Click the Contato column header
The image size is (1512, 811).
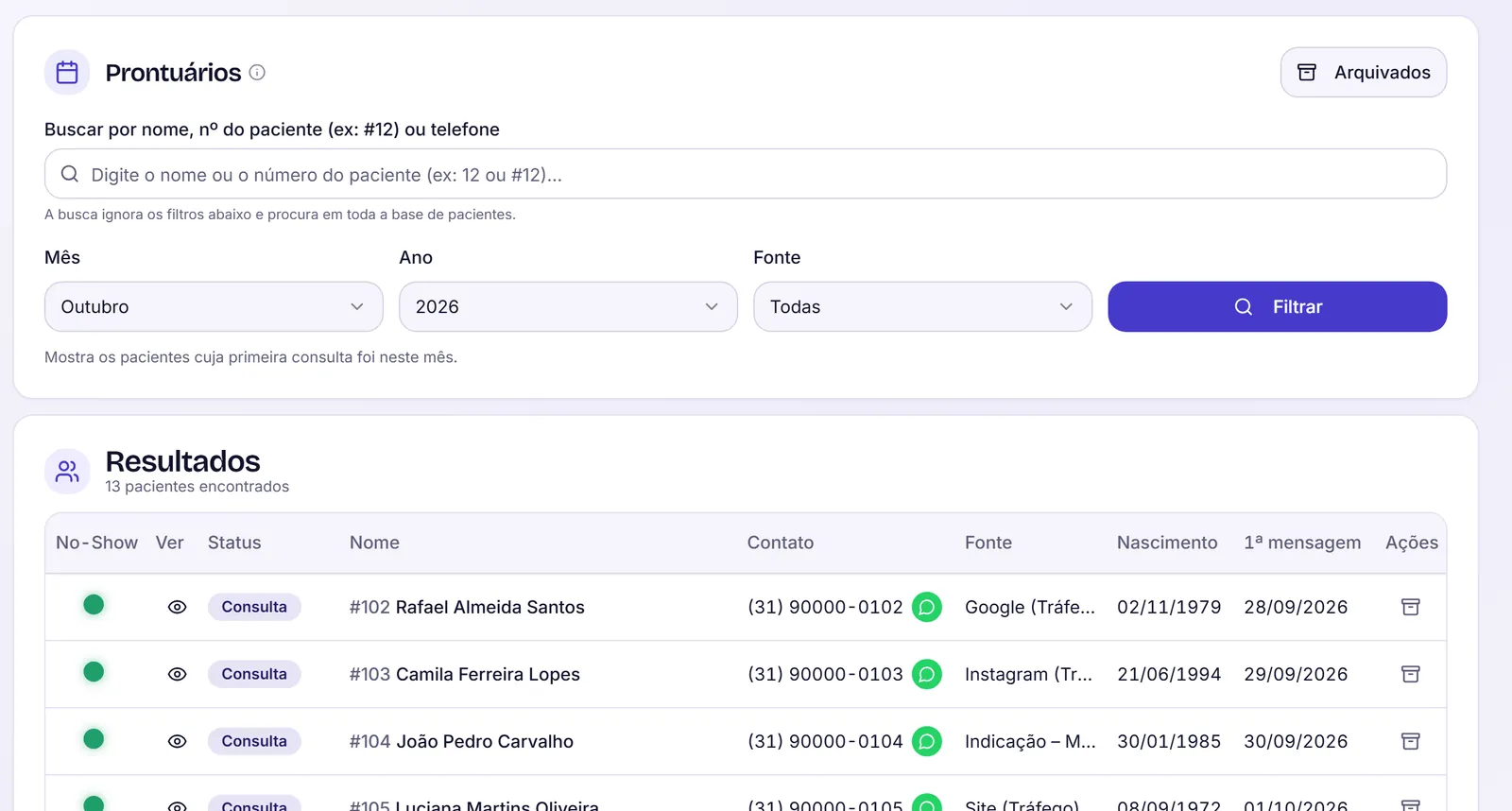point(781,543)
